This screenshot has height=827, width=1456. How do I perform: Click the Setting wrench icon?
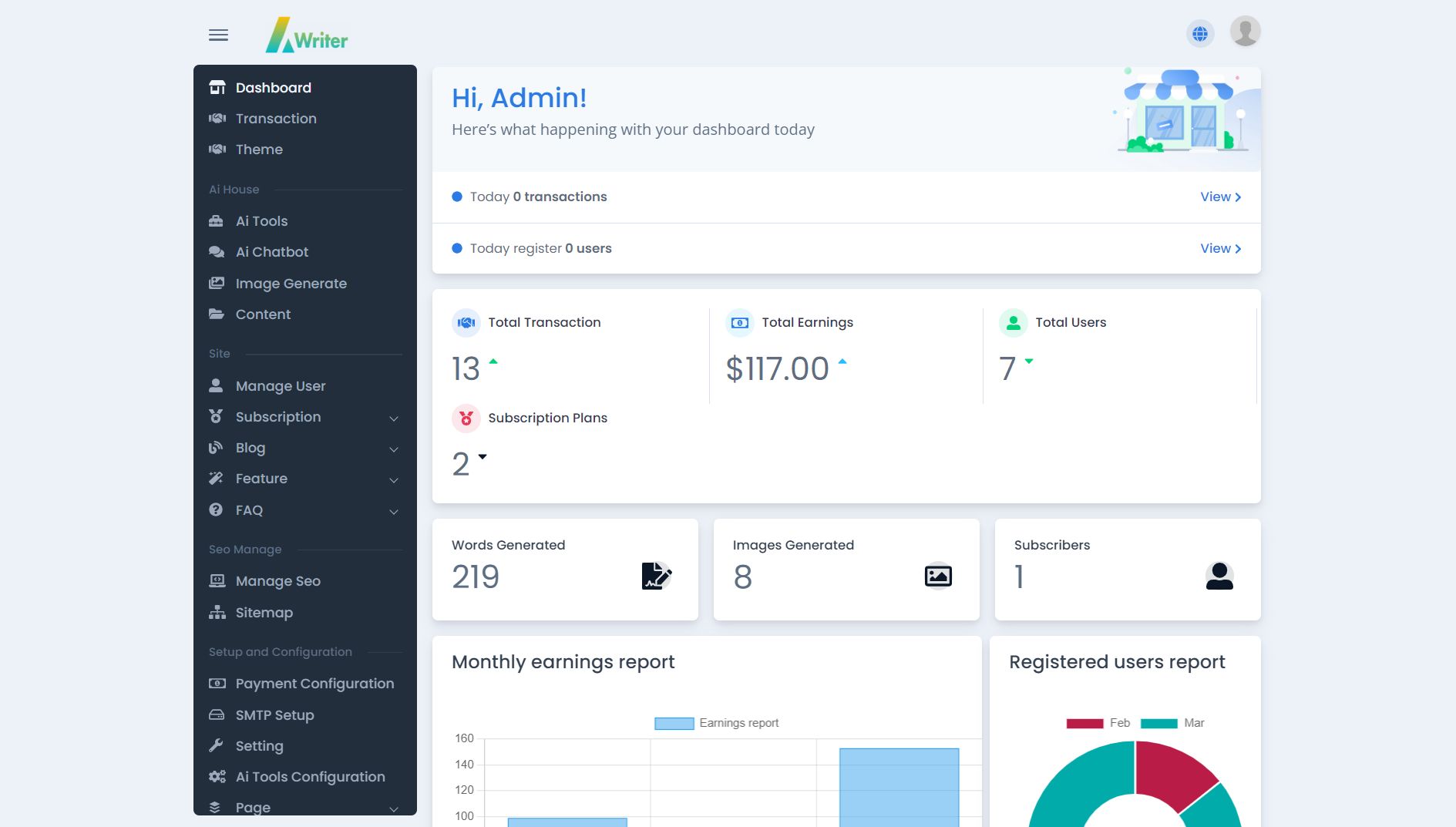[216, 745]
